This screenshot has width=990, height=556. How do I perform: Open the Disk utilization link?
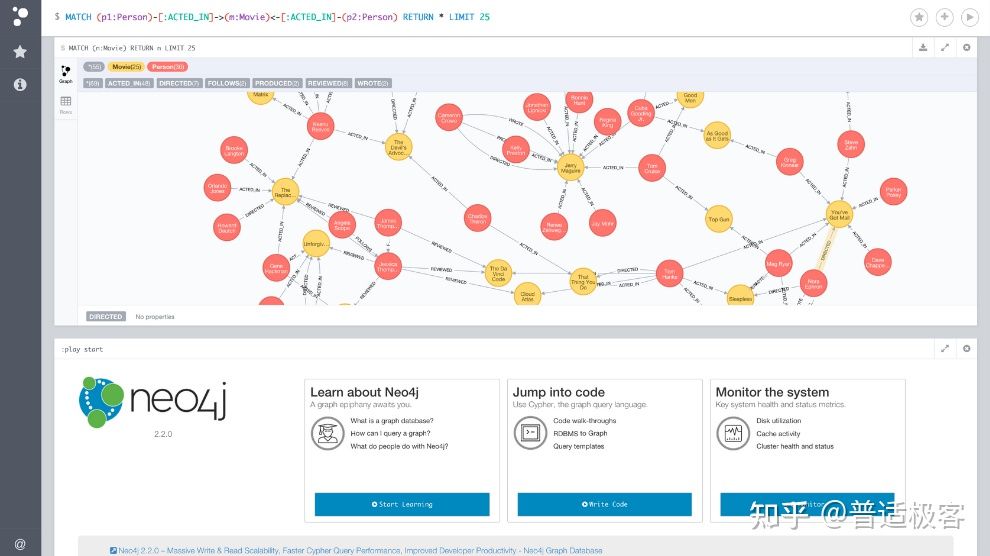click(x=778, y=420)
